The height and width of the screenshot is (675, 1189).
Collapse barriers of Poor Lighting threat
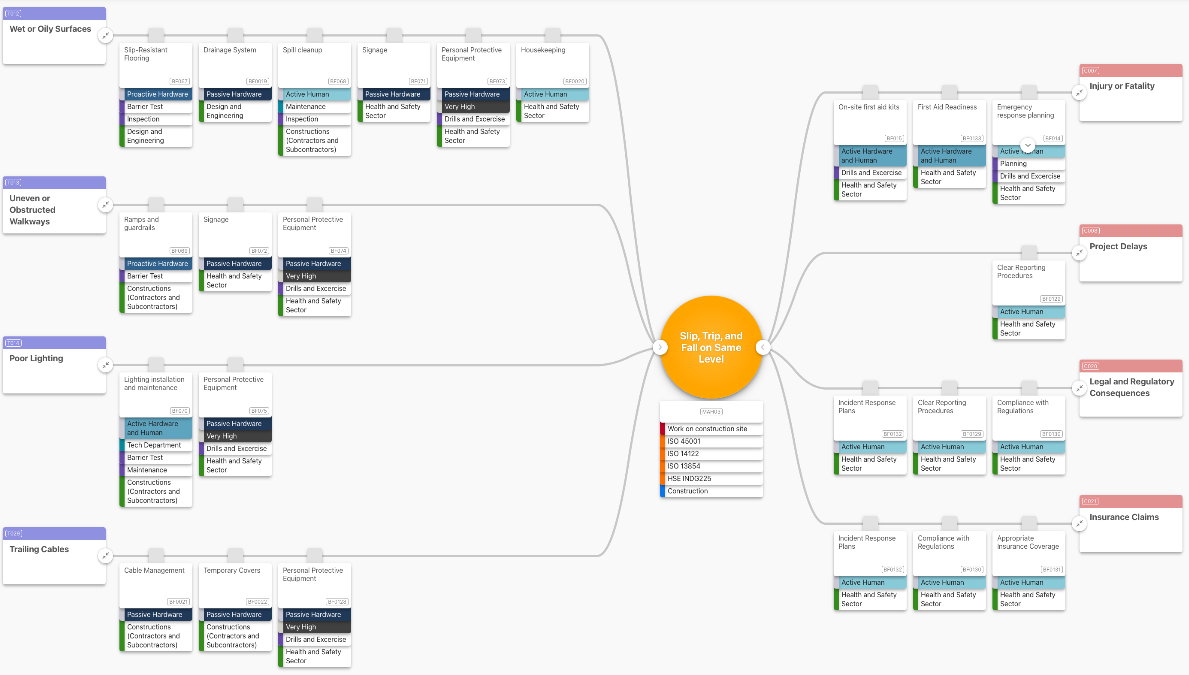tap(106, 366)
